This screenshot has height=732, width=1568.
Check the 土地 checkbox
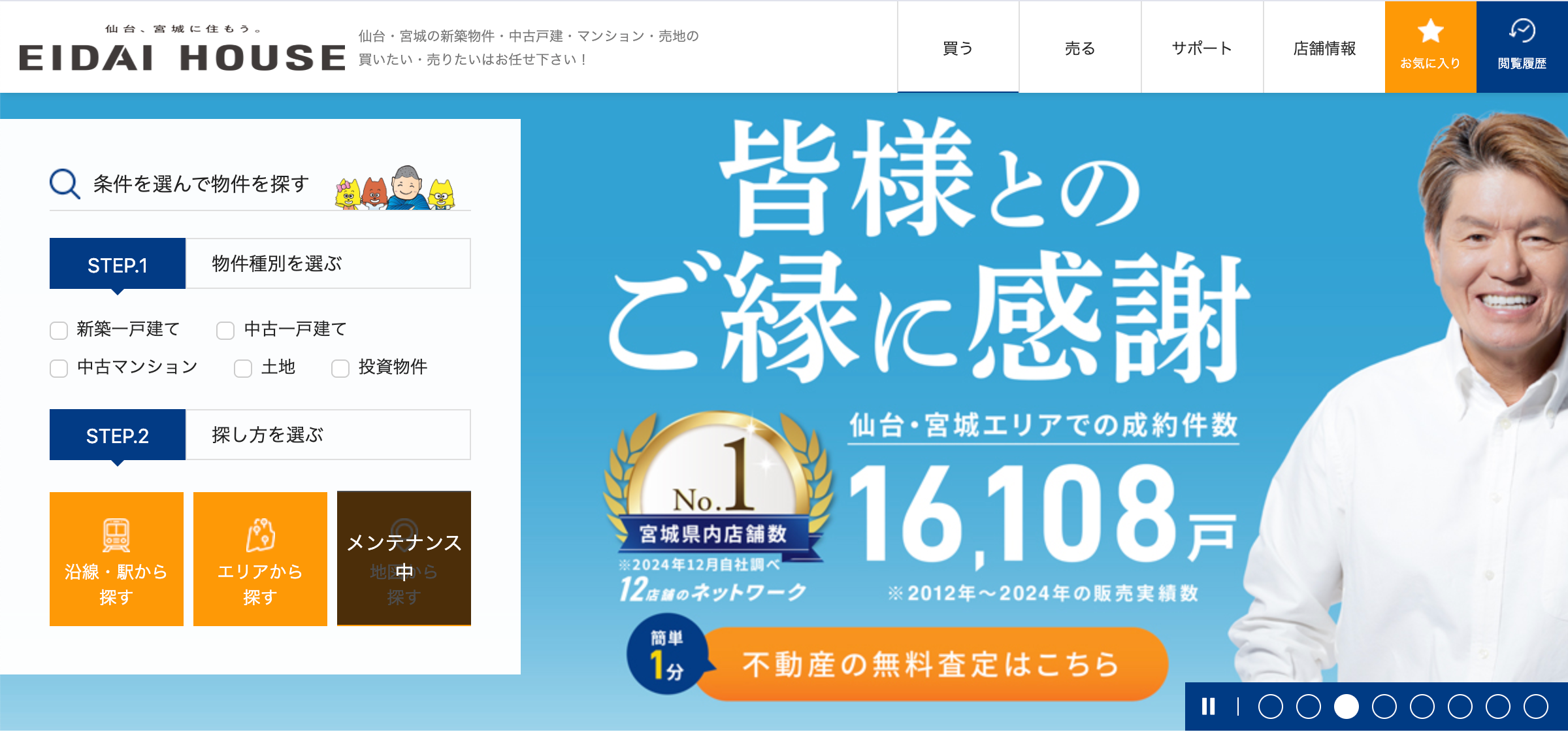point(243,367)
